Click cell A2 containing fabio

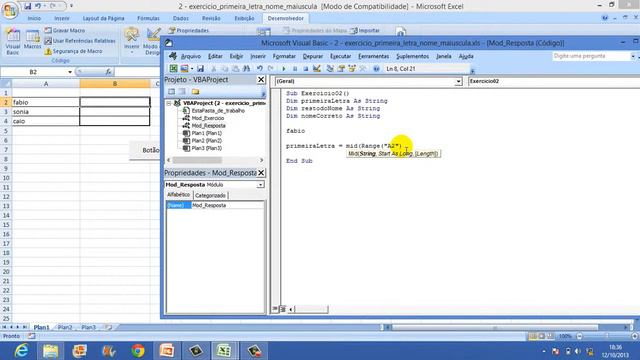pos(46,102)
